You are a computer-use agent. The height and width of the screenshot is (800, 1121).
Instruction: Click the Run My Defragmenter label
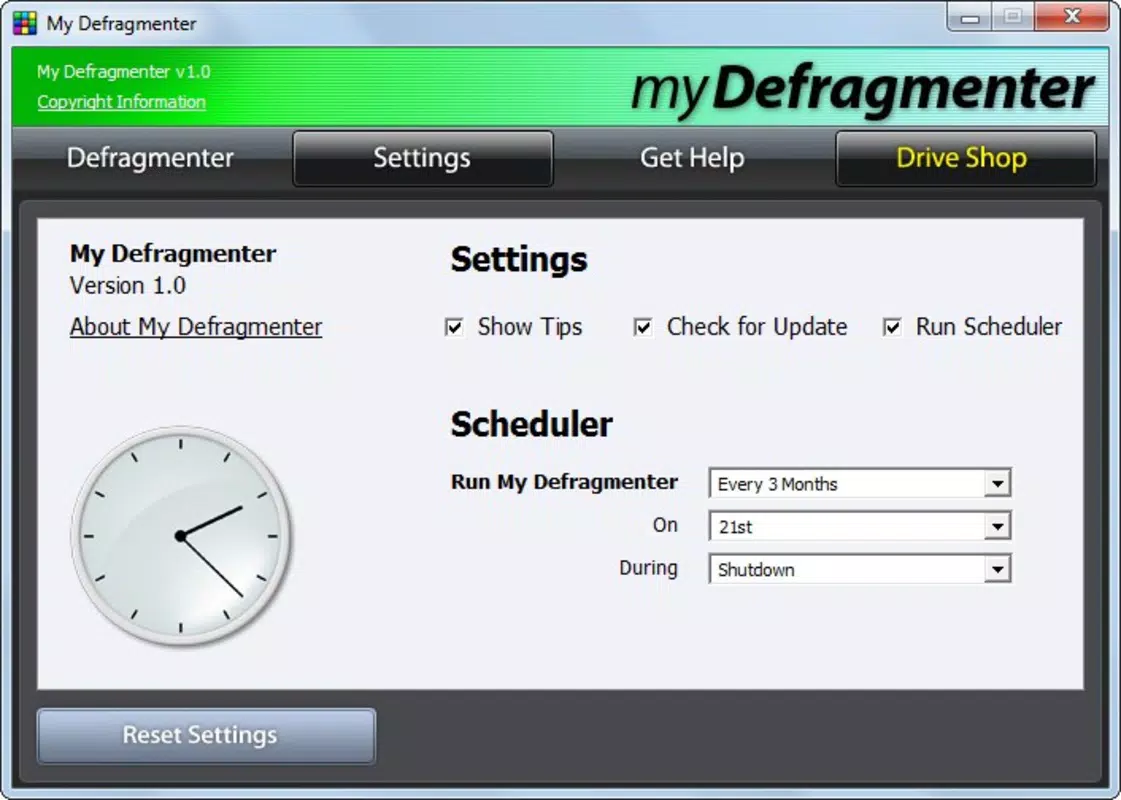564,483
